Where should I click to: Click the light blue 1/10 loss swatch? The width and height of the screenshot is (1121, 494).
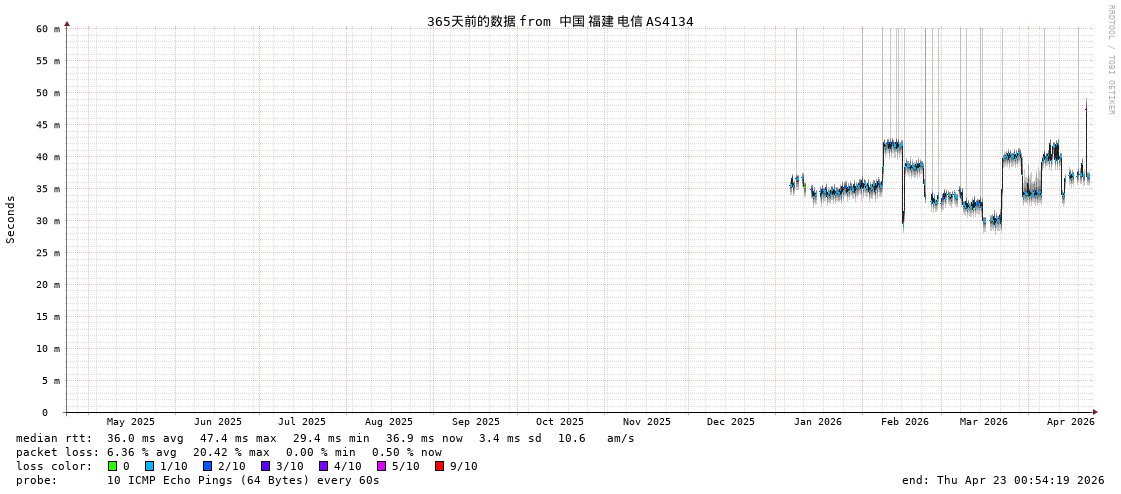point(149,466)
